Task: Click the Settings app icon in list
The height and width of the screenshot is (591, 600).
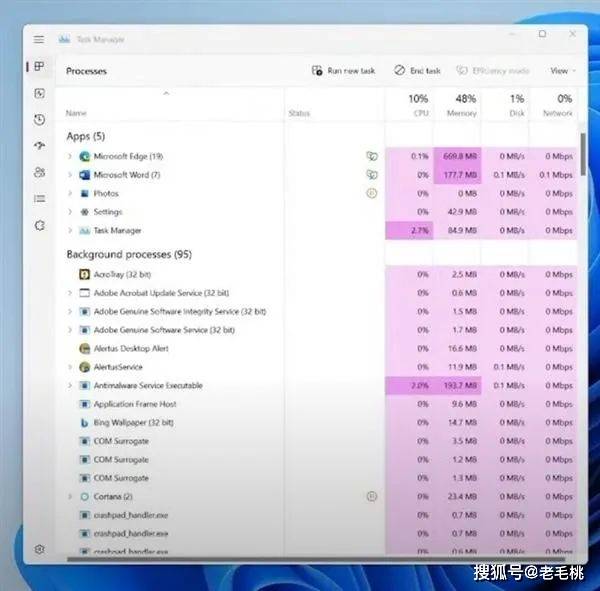Action: pos(84,212)
